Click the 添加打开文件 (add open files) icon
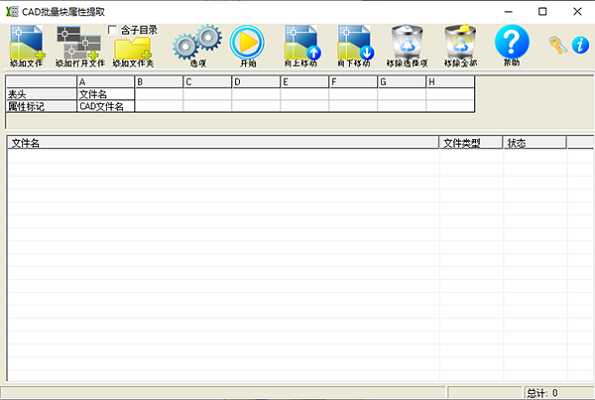 tap(80, 46)
